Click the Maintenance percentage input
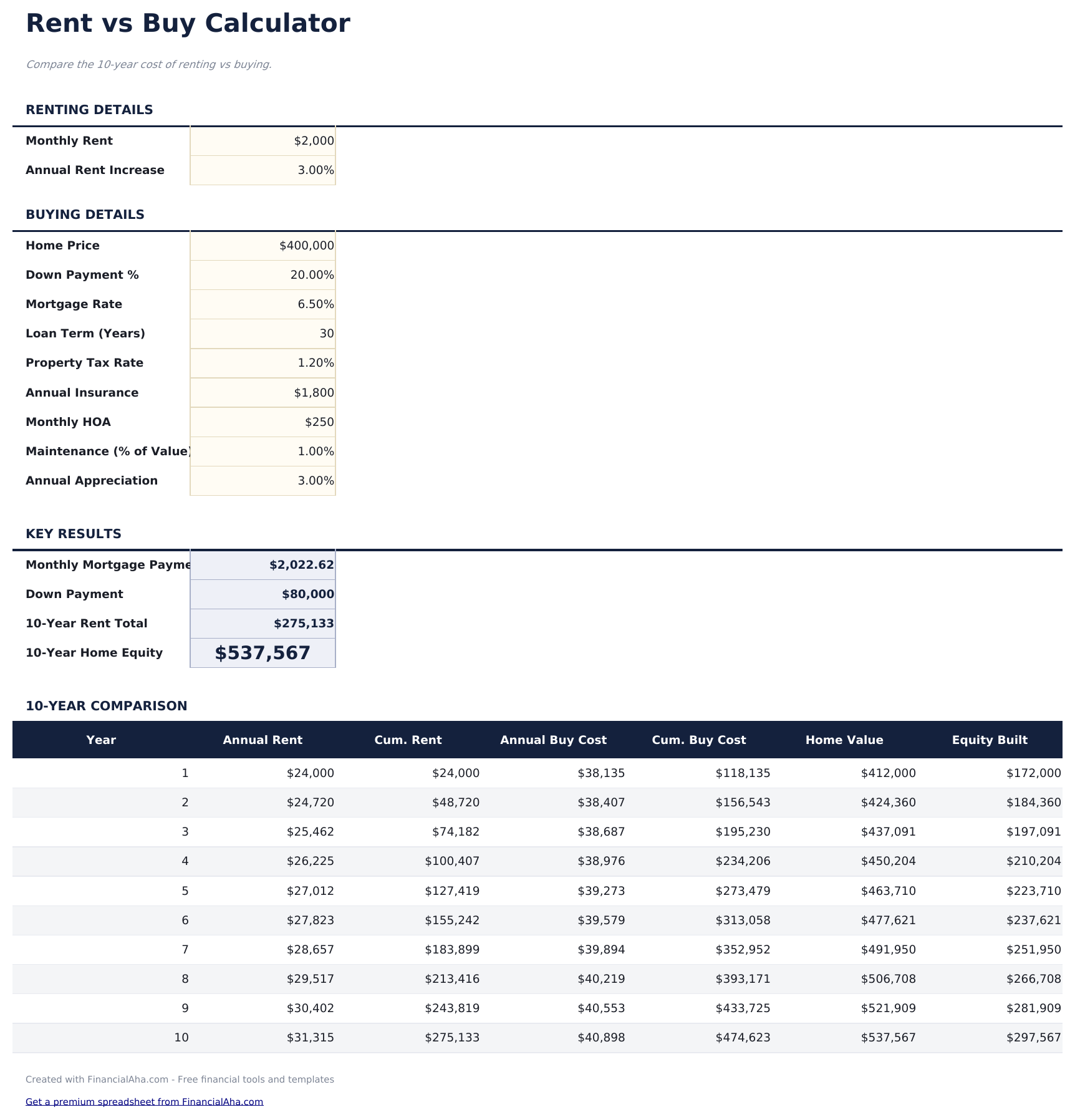Screen dimensions: 1075x1120 (263, 451)
